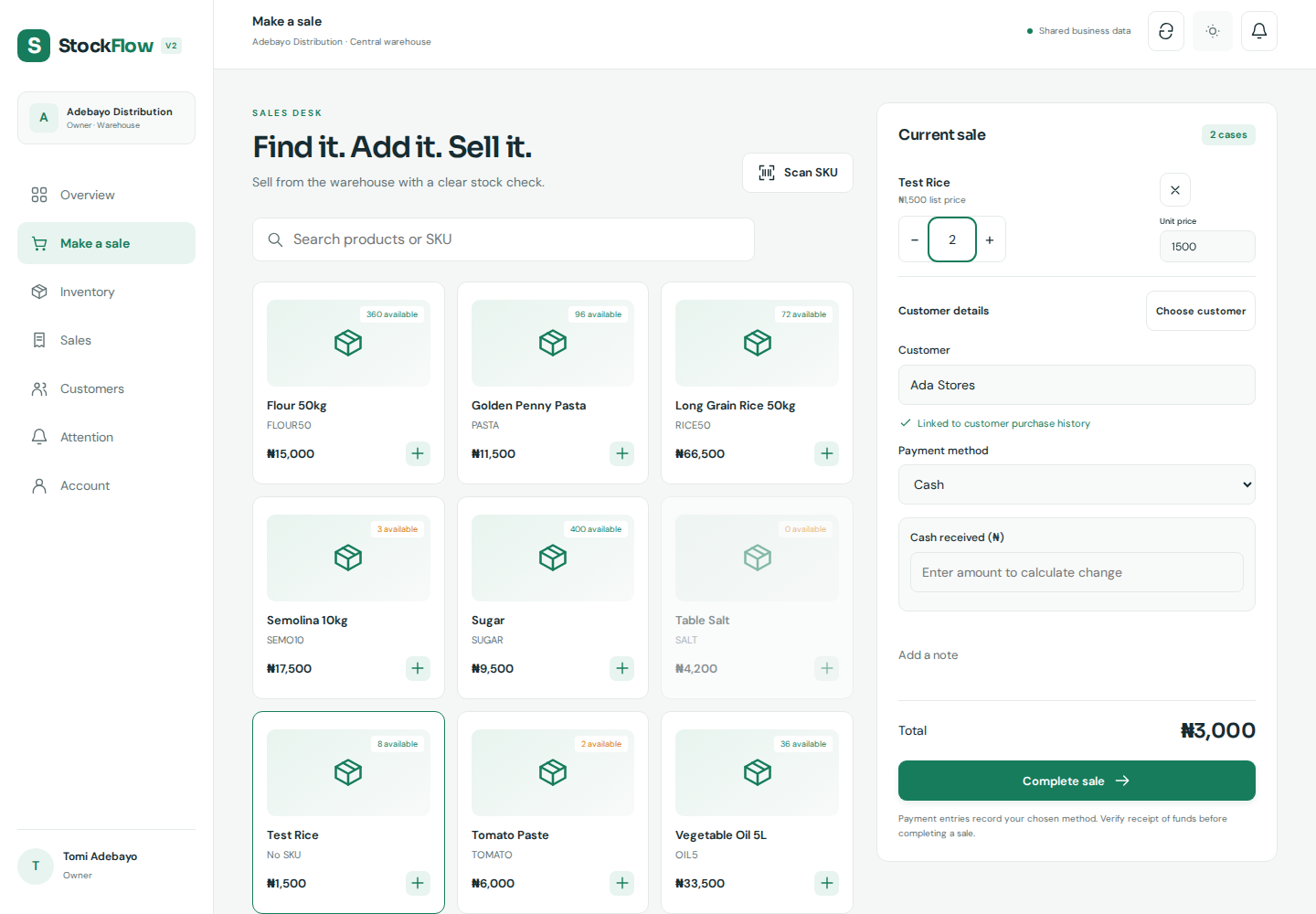Screen dimensions: 1316x914
Task: Click the Customer name field
Action: [1077, 385]
